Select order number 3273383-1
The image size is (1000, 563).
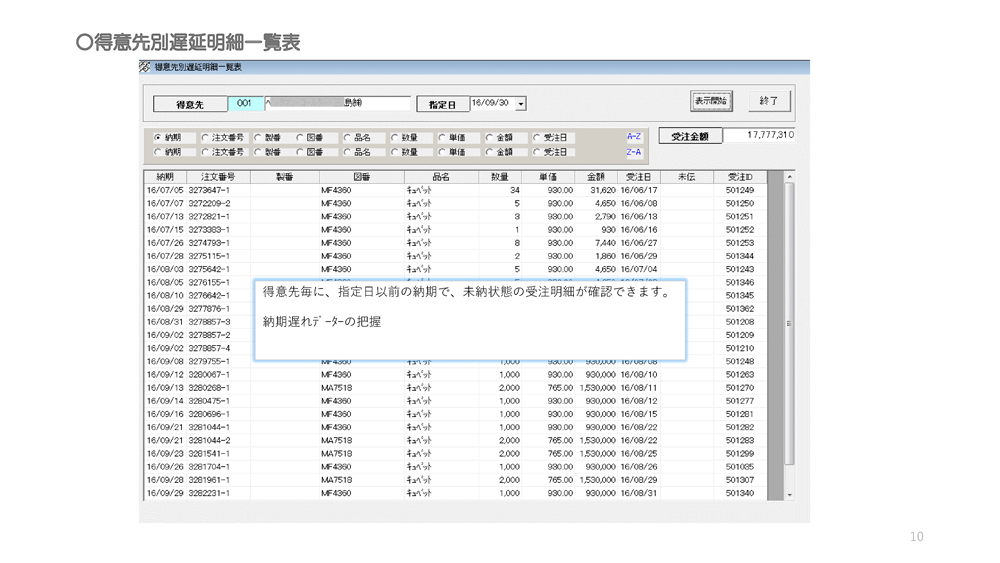pos(209,230)
